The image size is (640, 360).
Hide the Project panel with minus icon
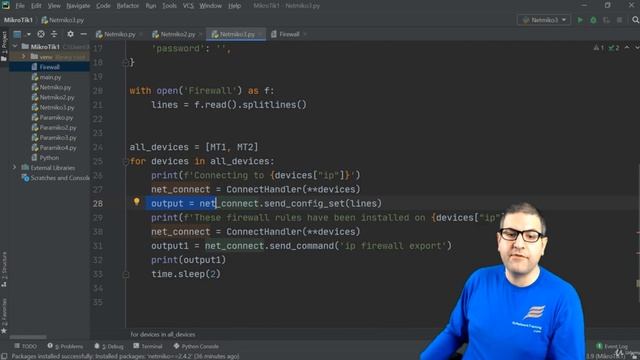84,34
